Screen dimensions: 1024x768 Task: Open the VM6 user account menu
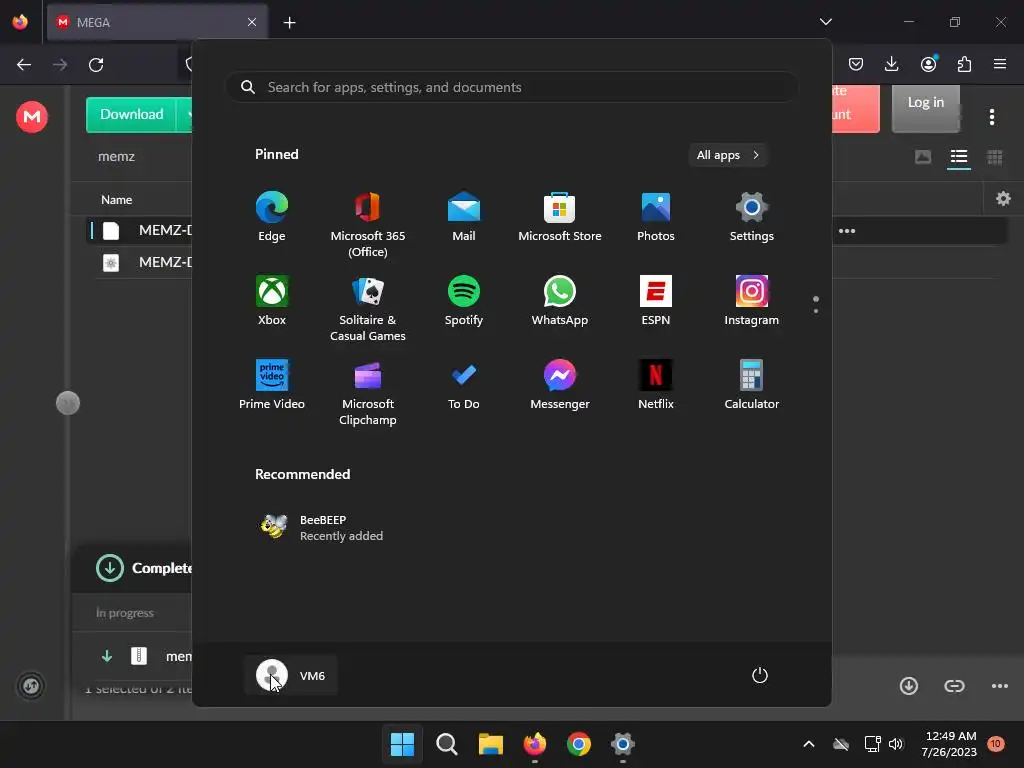pyautogui.click(x=291, y=675)
